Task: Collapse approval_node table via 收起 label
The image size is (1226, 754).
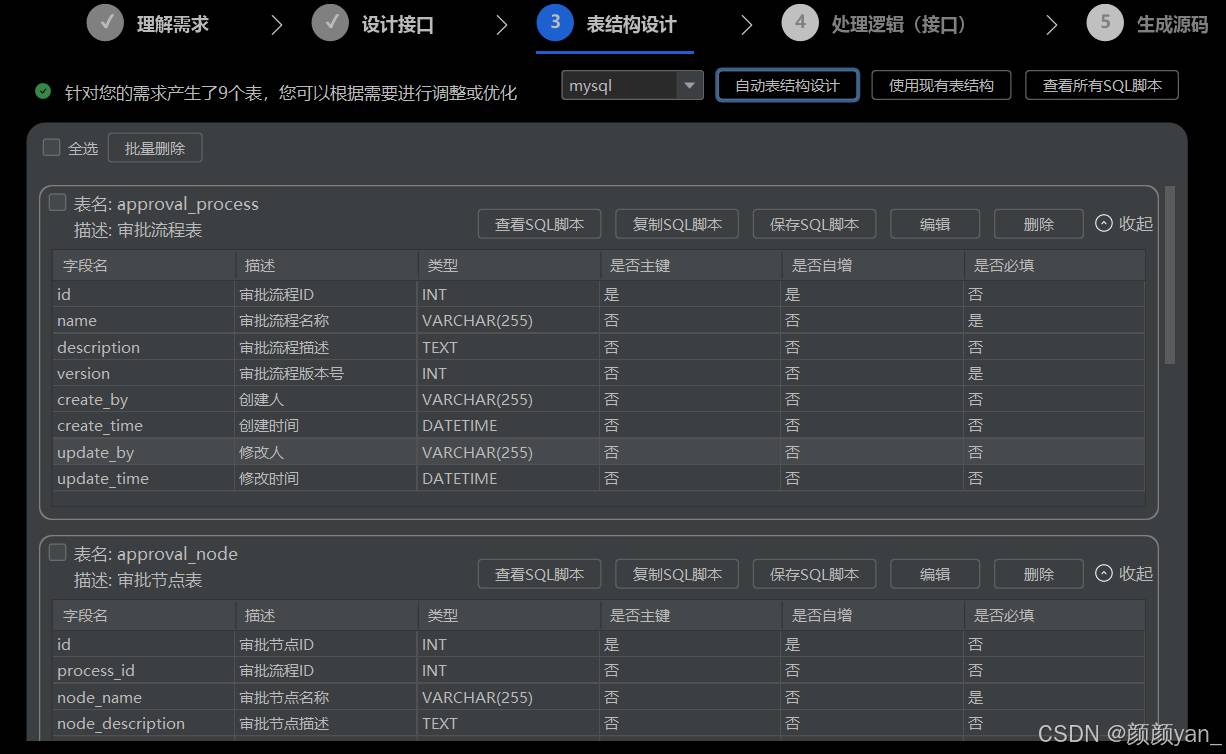Action: coord(1136,573)
